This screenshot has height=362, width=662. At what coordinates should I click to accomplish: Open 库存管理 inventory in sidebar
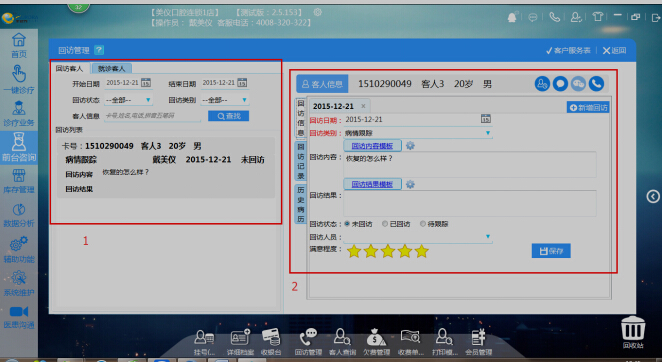pos(19,181)
